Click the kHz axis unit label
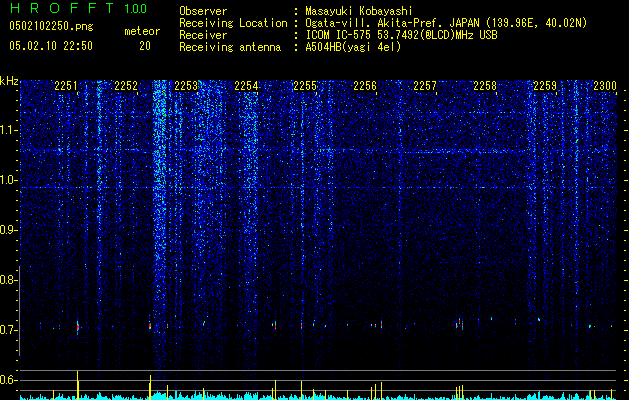 click(9, 81)
